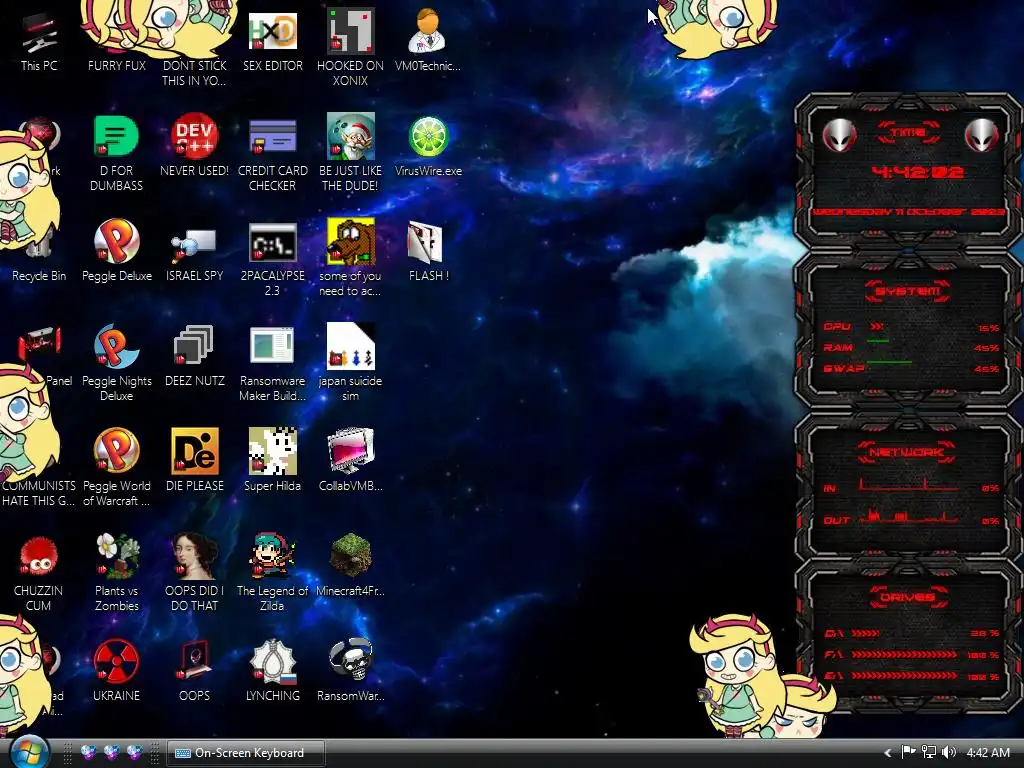The height and width of the screenshot is (768, 1024).
Task: Select the D FOR DUMBASS icon
Action: pos(116,153)
